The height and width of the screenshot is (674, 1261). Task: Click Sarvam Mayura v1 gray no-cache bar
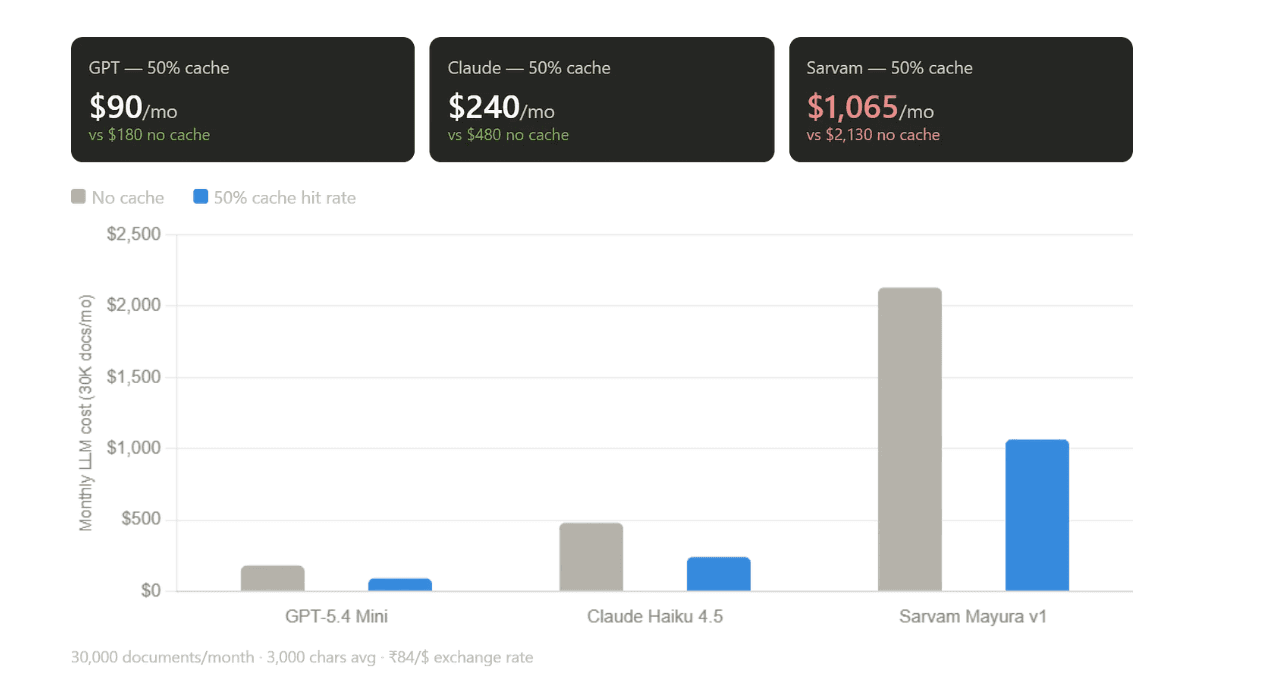(910, 439)
